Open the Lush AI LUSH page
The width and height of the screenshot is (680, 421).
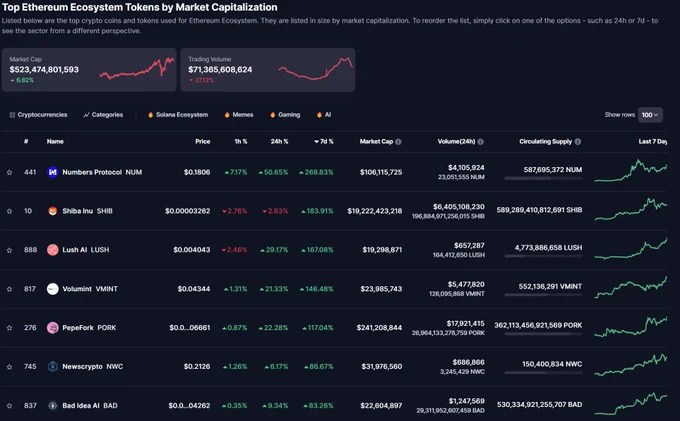click(85, 250)
